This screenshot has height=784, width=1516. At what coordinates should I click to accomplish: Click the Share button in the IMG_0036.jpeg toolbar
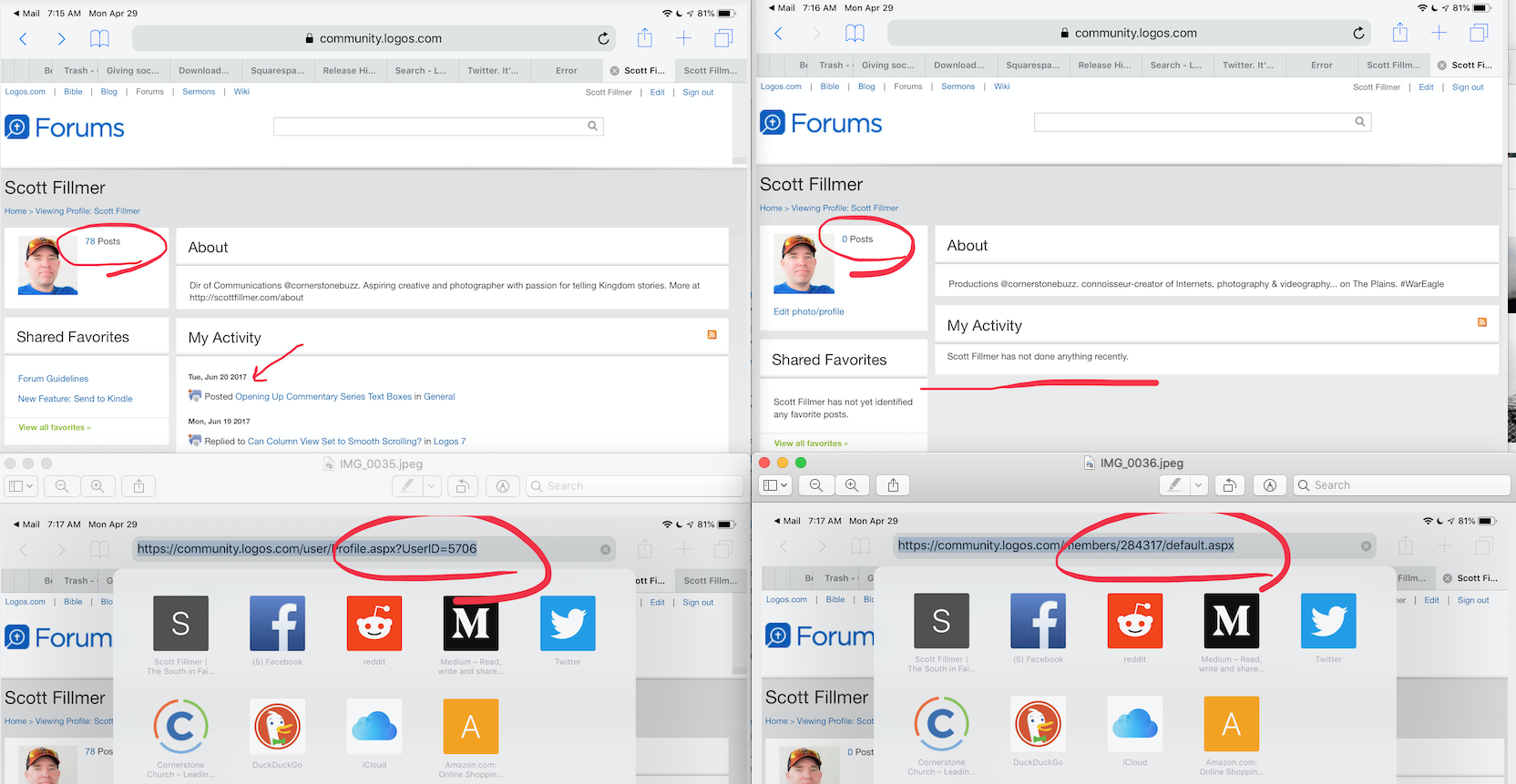click(x=893, y=485)
